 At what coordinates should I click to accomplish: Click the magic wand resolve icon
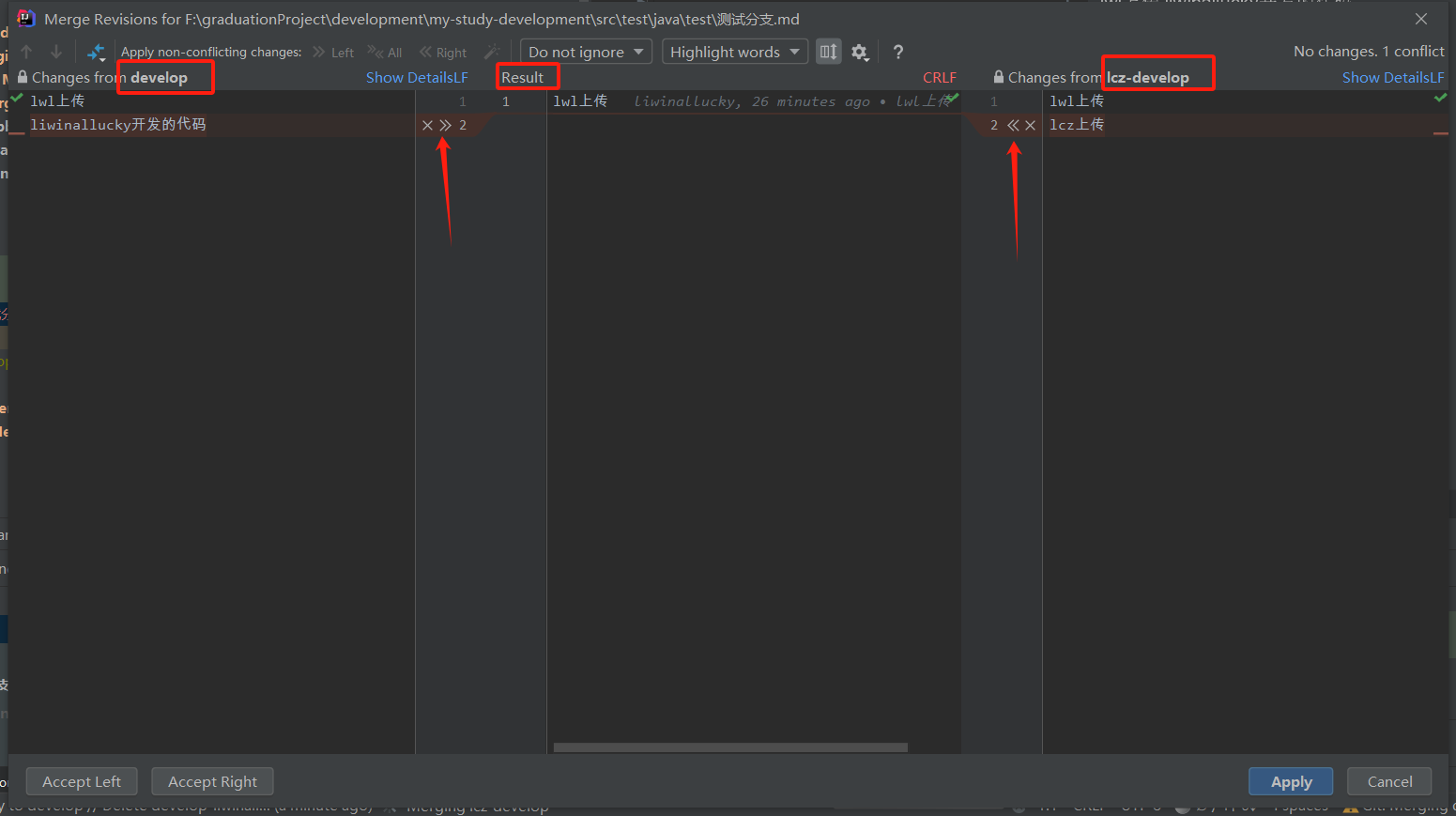pos(491,52)
